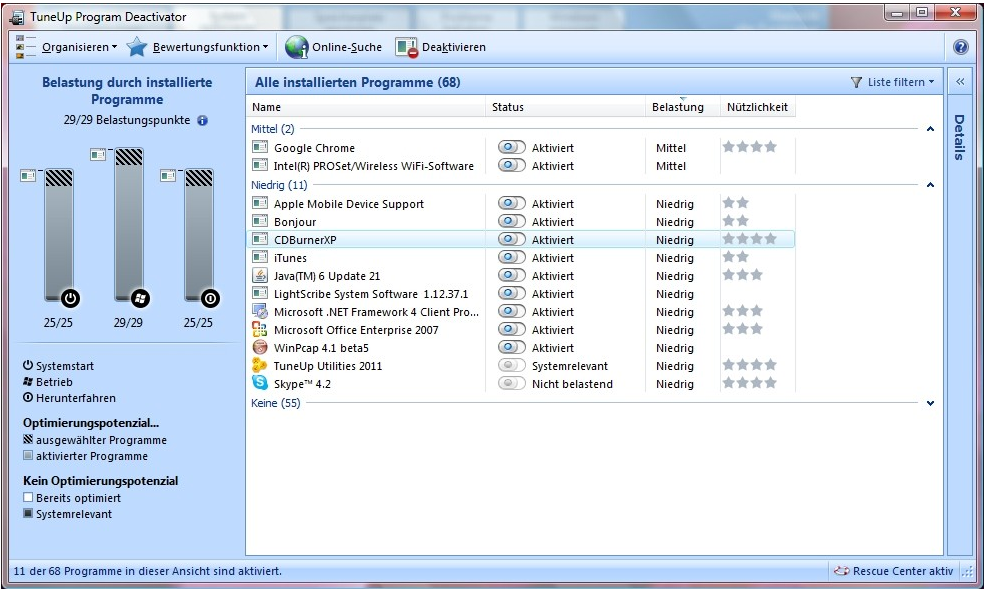This screenshot has height=589, width=984.
Task: Toggle the CDBurnerXP activation switch
Action: 511,240
